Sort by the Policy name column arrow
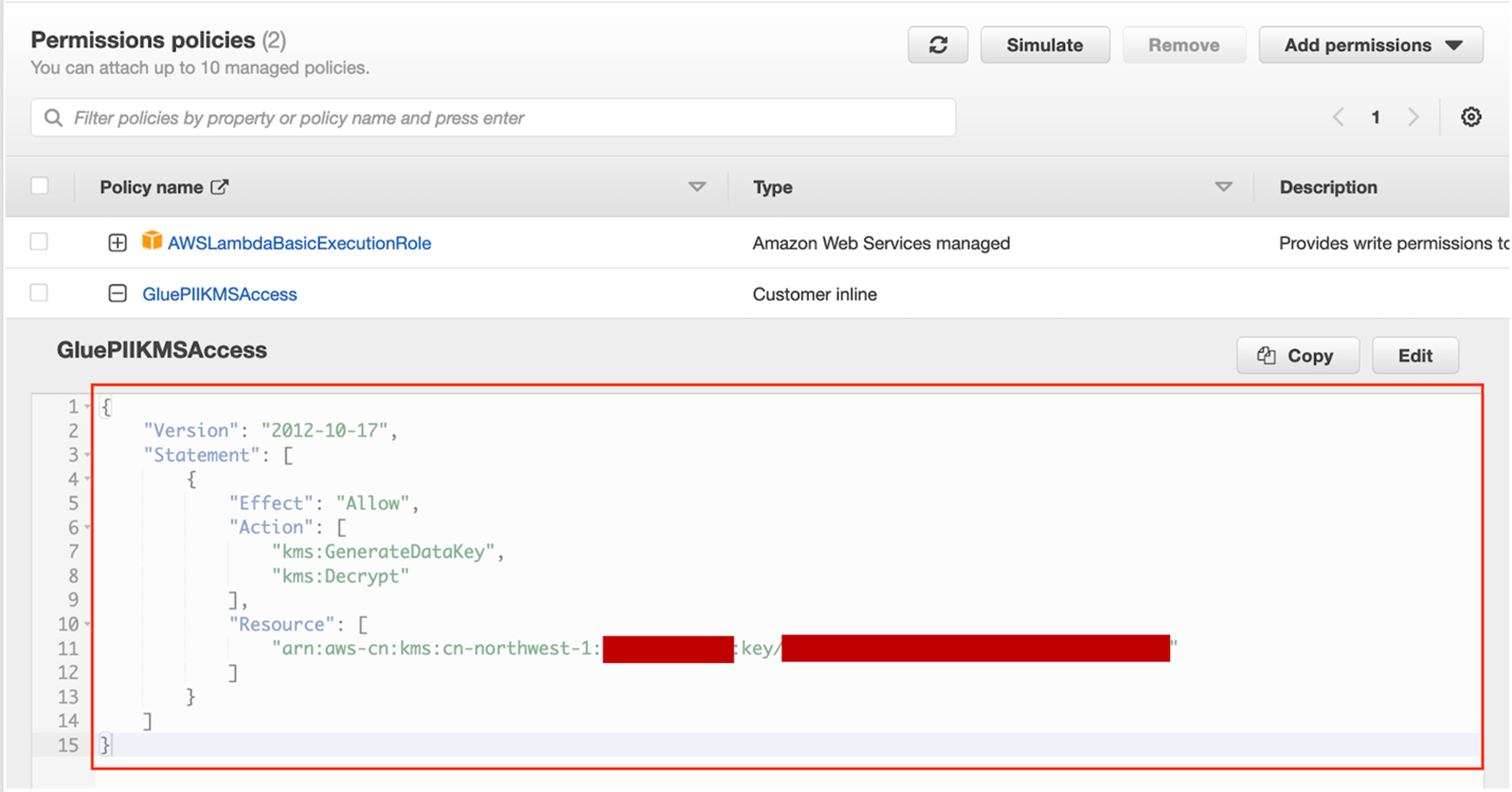This screenshot has height=792, width=1512. 697,187
